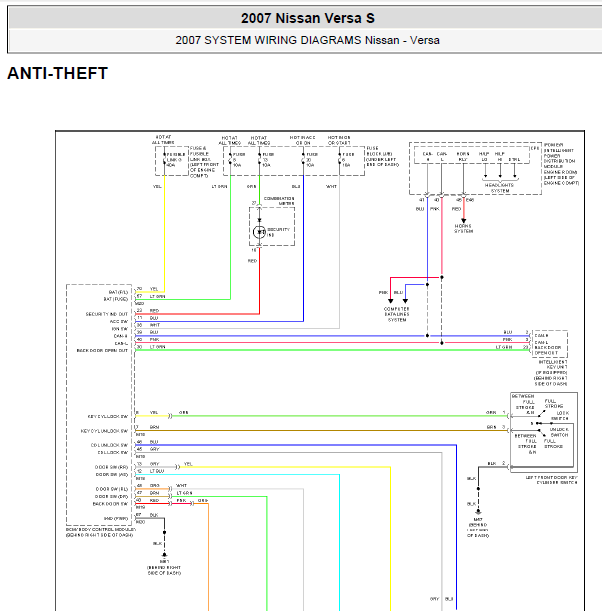Select the "HOT IN ACC OR ON" label

pyautogui.click(x=302, y=140)
